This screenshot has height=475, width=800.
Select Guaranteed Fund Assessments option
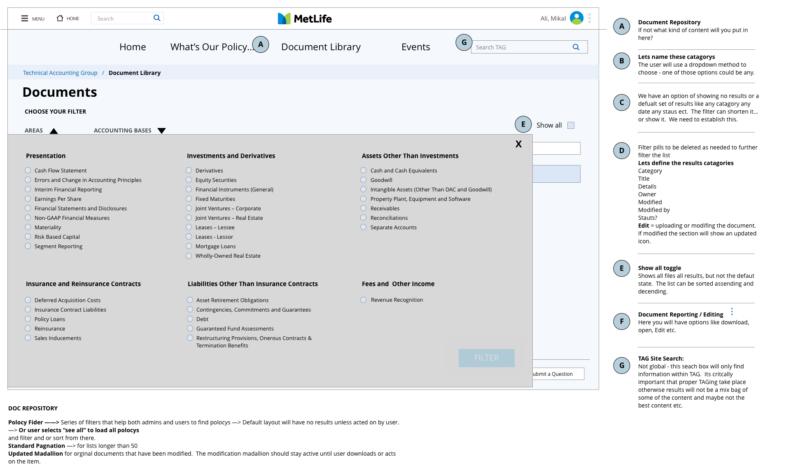pos(190,328)
